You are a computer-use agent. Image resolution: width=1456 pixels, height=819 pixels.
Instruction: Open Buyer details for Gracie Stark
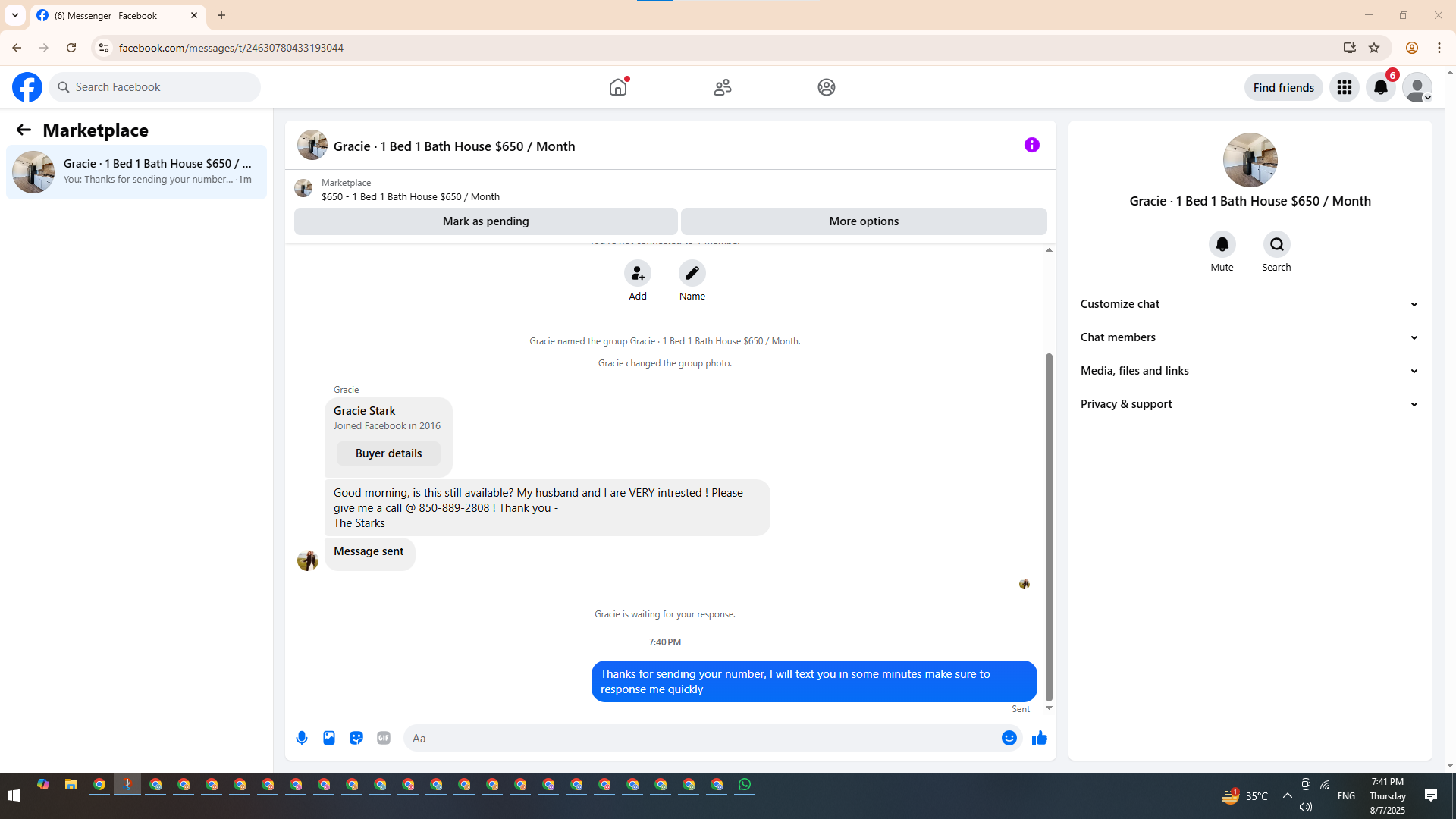[x=388, y=453]
